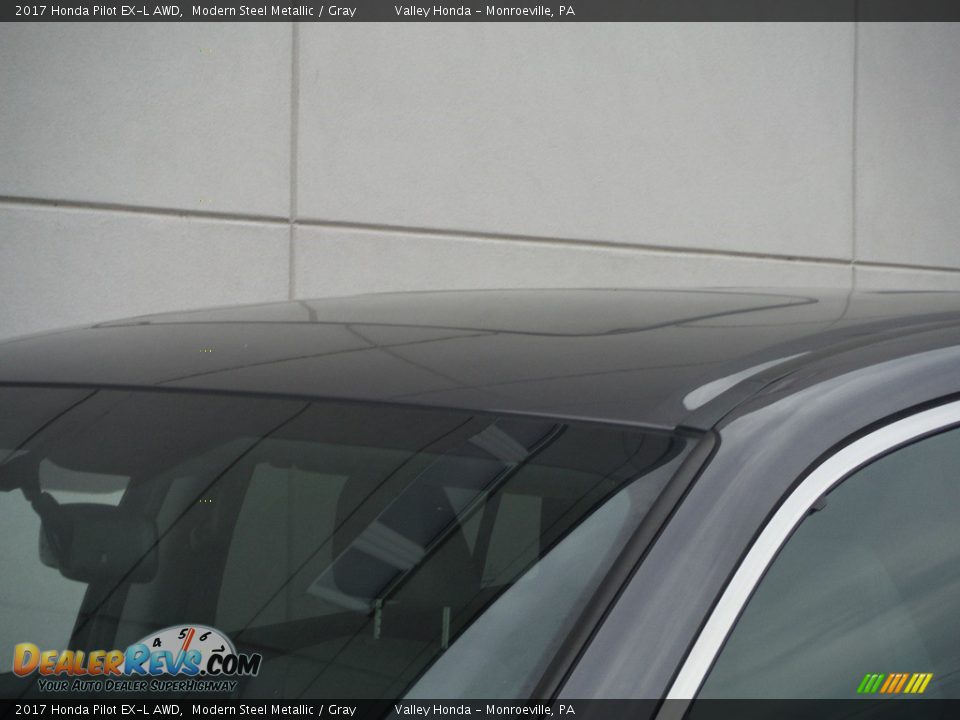Click 'Modern Steel Metallic / Gray' in top caption
The width and height of the screenshot is (960, 720).
[x=273, y=11]
